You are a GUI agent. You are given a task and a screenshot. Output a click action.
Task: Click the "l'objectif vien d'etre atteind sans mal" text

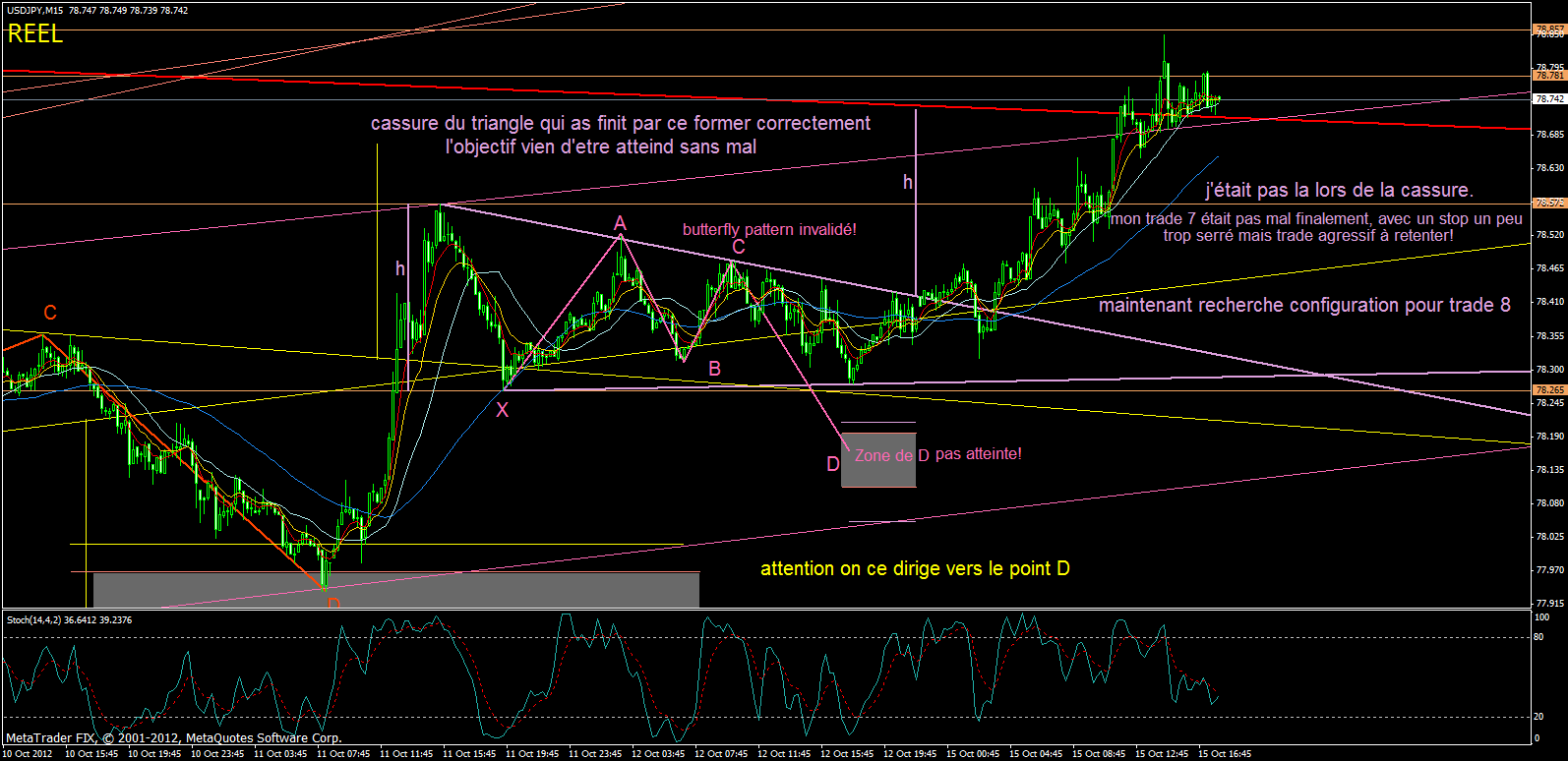(601, 146)
